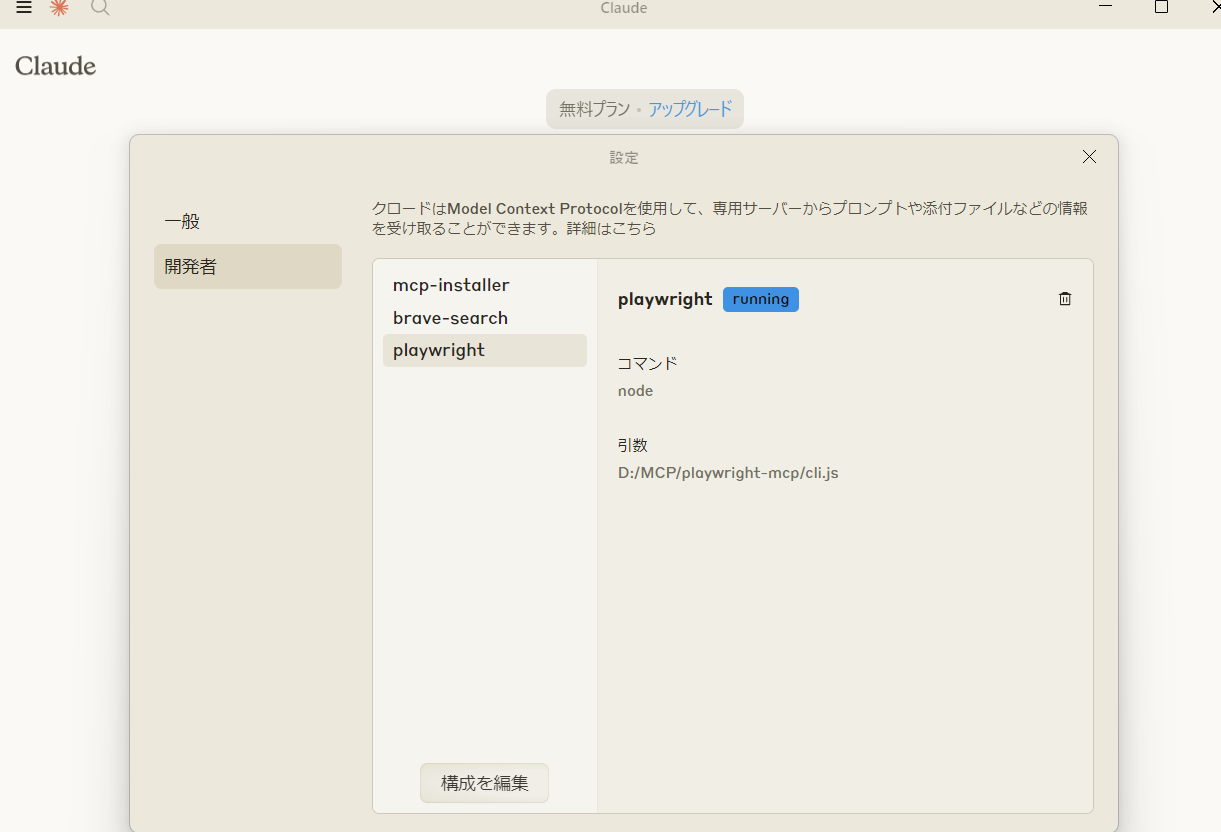Click the Claude window title text
Image resolution: width=1221 pixels, height=832 pixels.
624,8
